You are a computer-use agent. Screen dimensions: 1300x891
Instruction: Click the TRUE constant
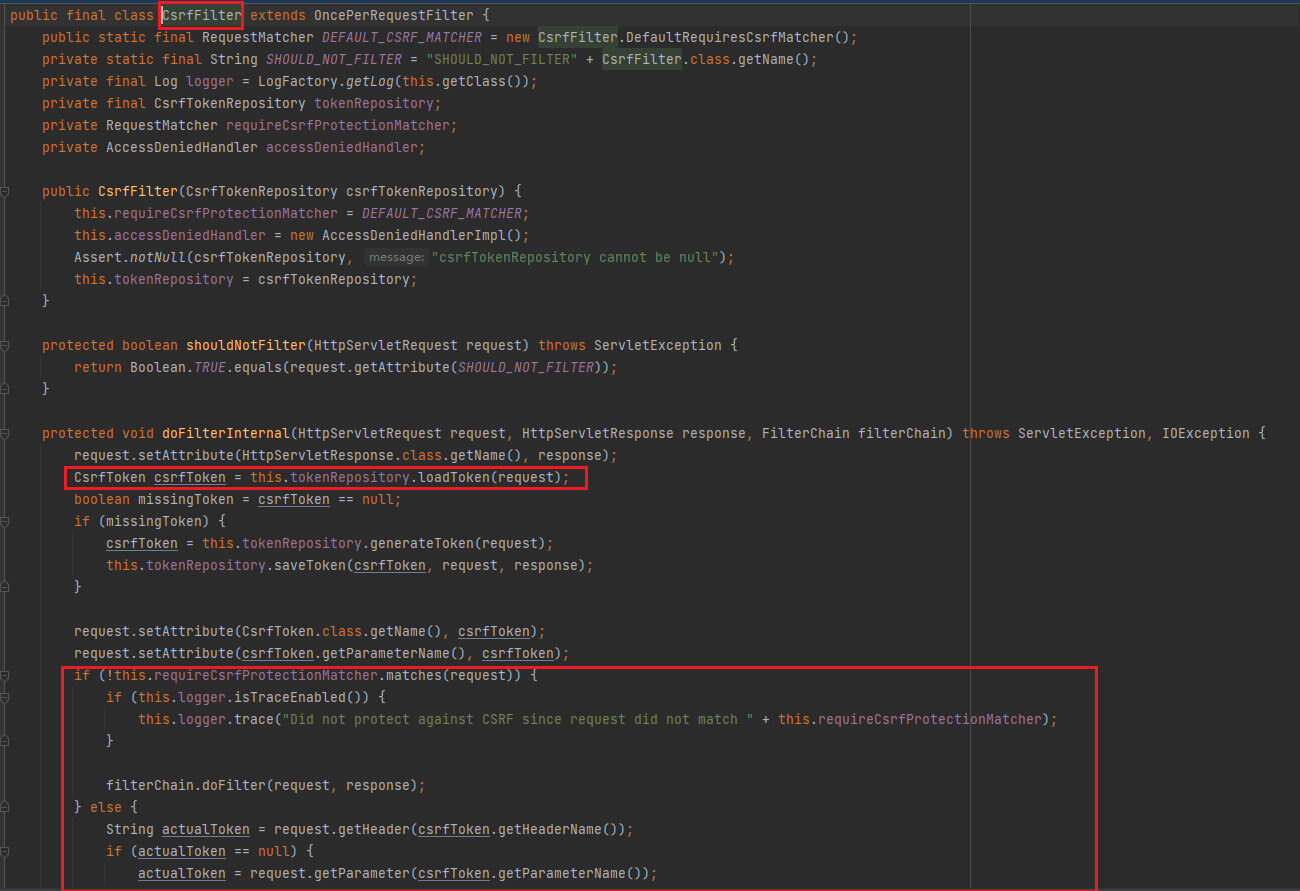coord(210,367)
